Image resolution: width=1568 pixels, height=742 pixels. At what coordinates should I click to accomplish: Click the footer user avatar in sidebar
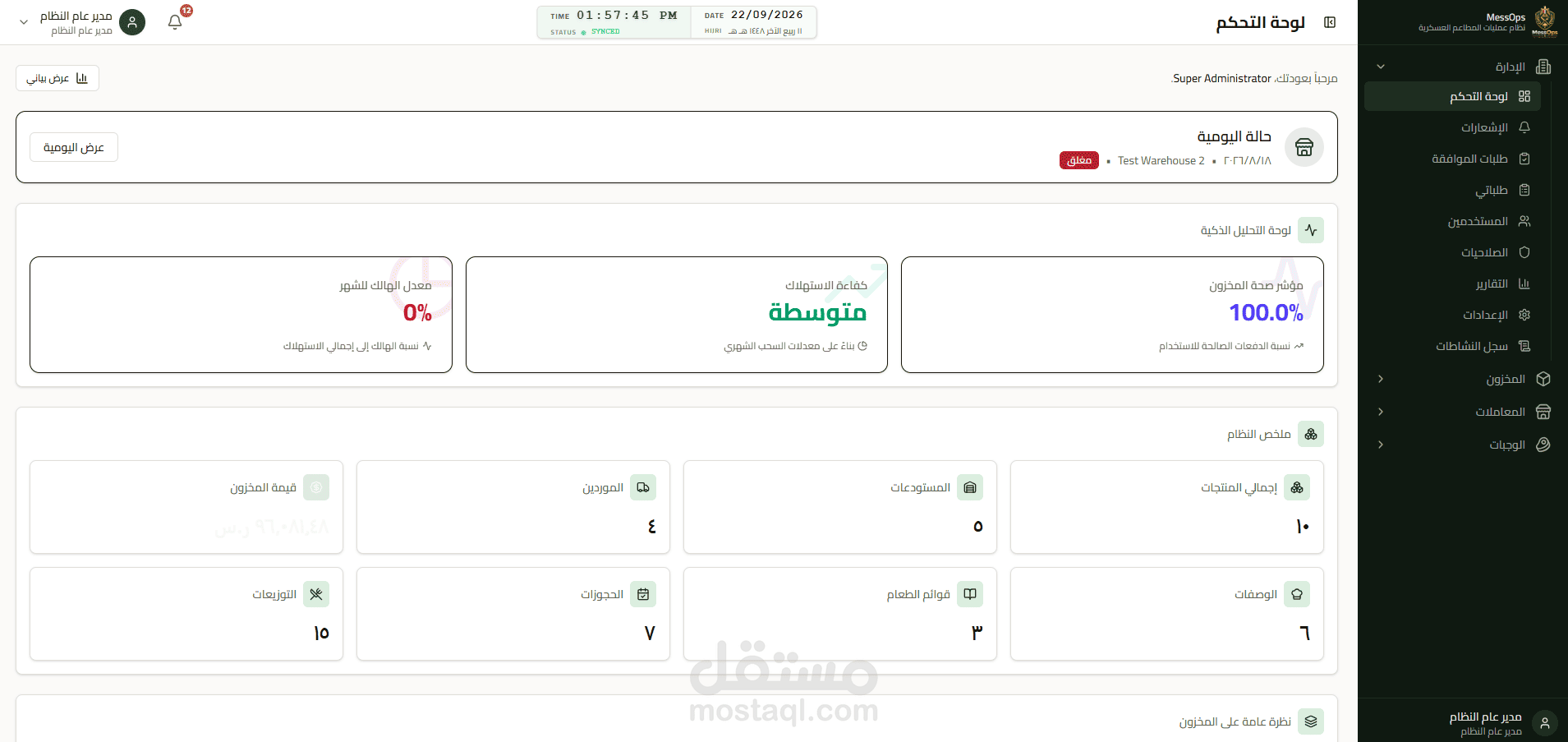[1545, 723]
